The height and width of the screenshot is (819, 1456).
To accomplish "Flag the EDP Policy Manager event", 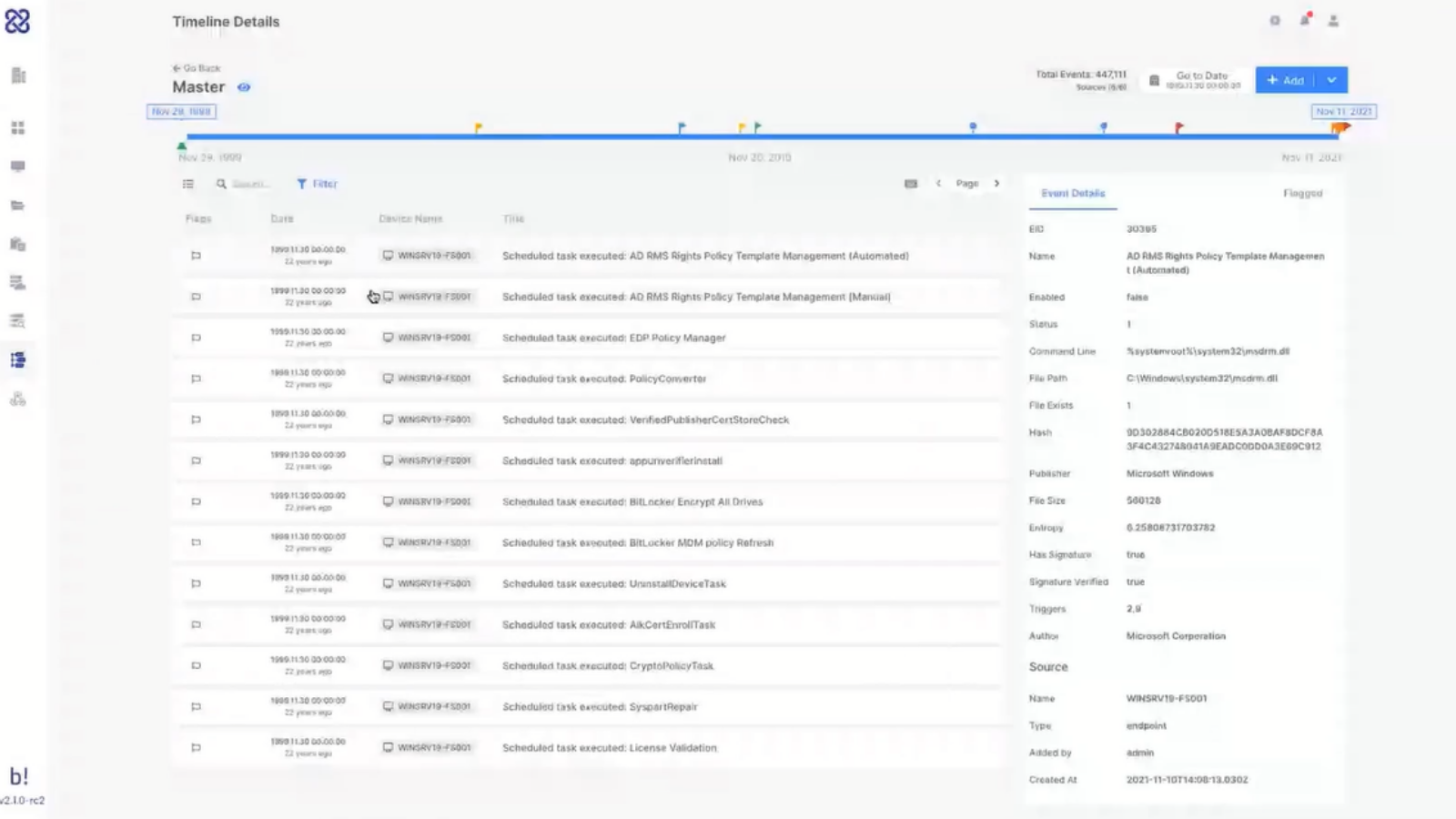I will click(196, 338).
